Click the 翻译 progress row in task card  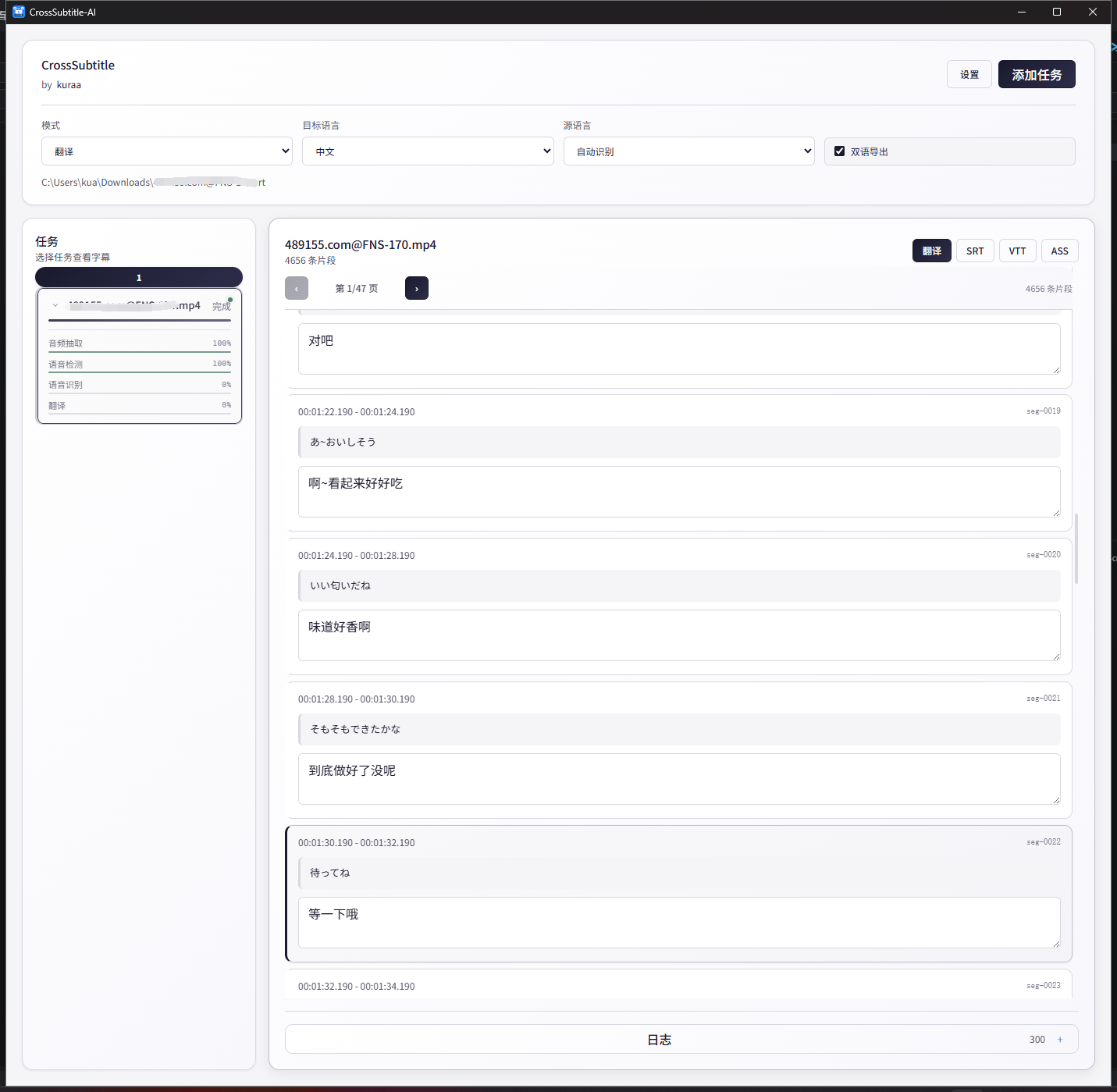(140, 405)
